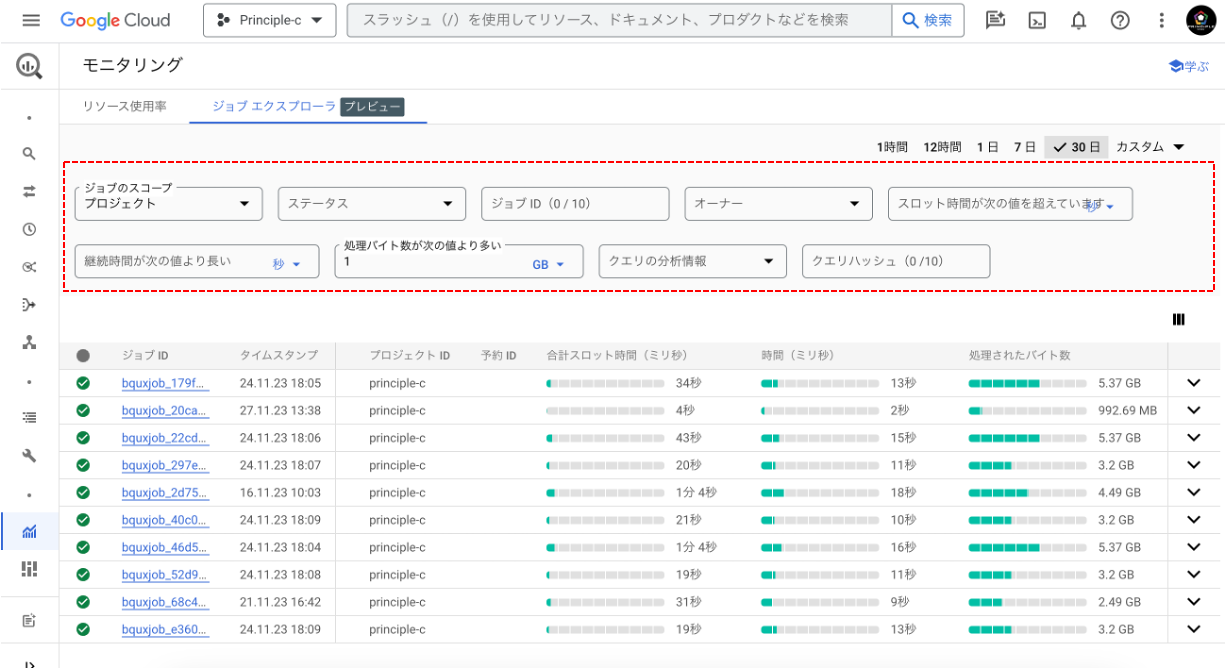Activate Cloud Shell terminal icon
The image size is (1226, 668).
pos(1037,20)
